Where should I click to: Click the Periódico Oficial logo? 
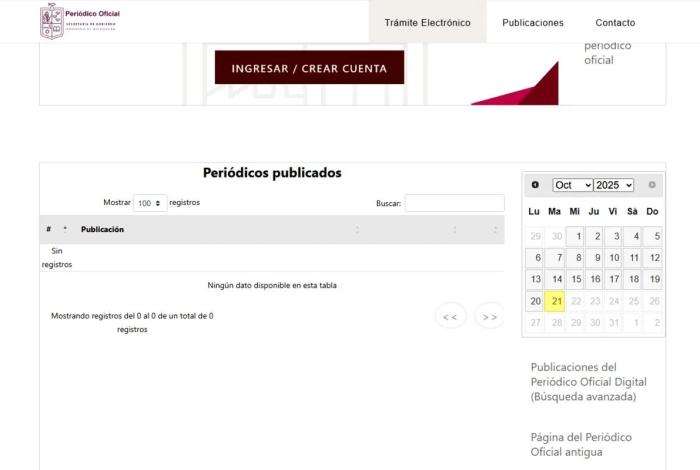[x=80, y=21]
